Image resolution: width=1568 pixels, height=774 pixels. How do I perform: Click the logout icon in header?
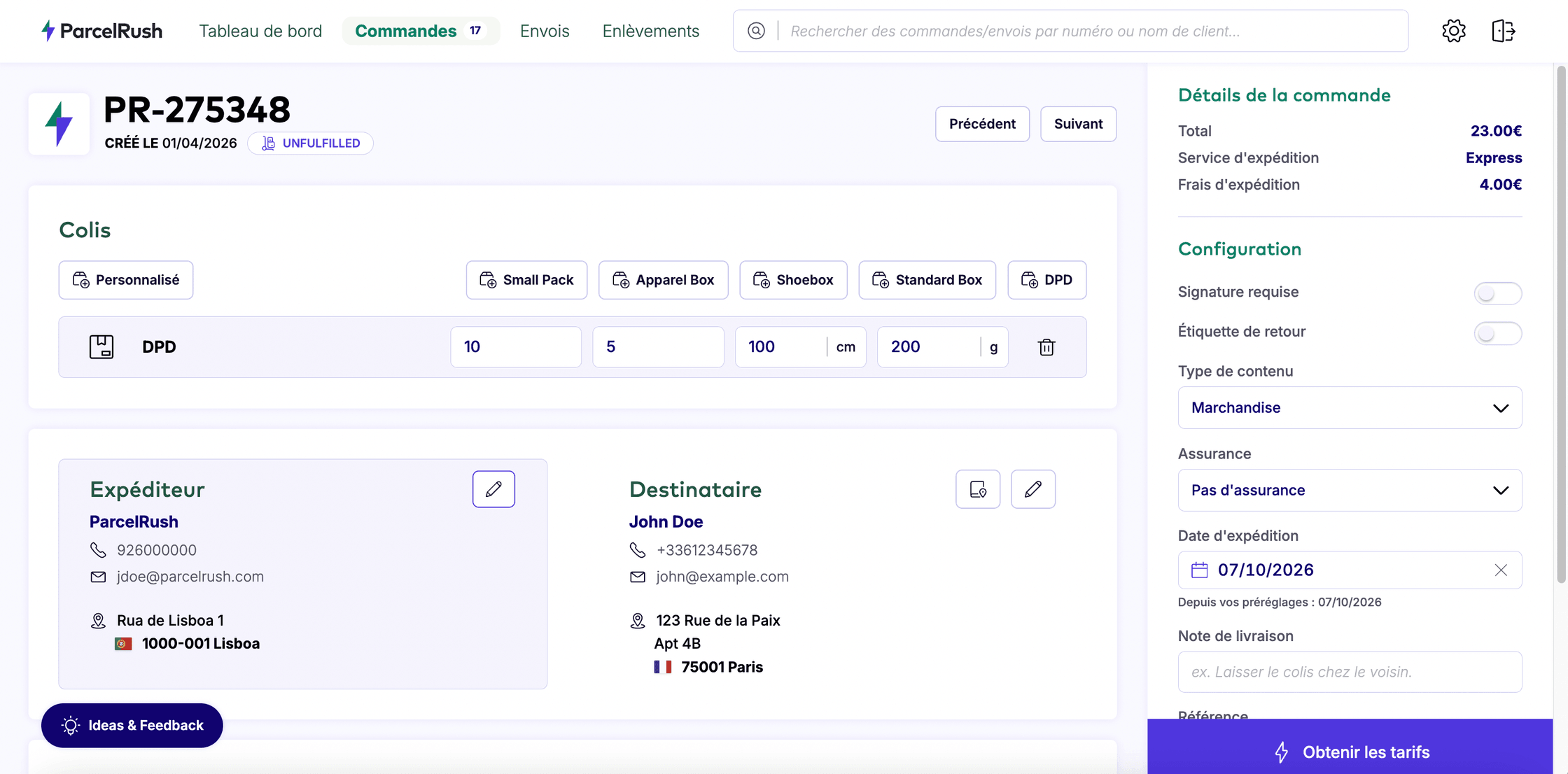point(1503,31)
